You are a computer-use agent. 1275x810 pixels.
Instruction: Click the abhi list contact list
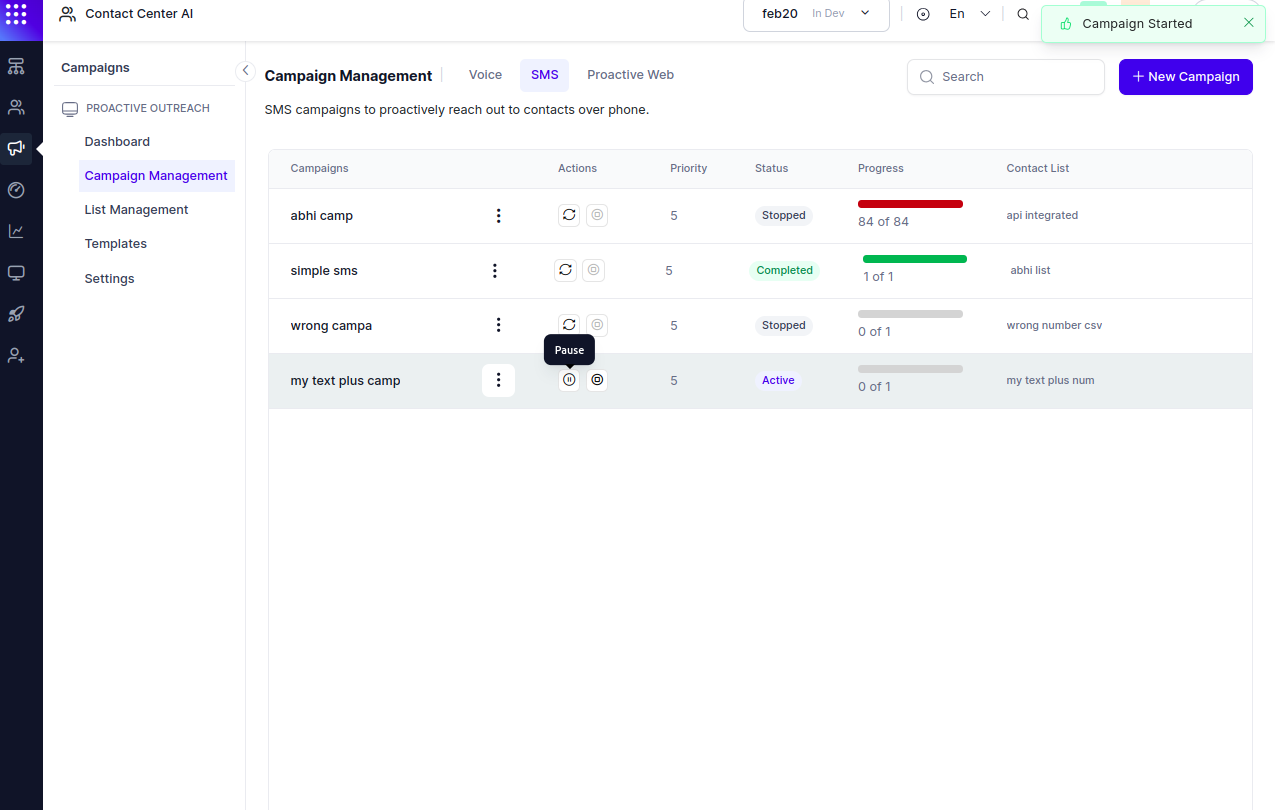1030,270
